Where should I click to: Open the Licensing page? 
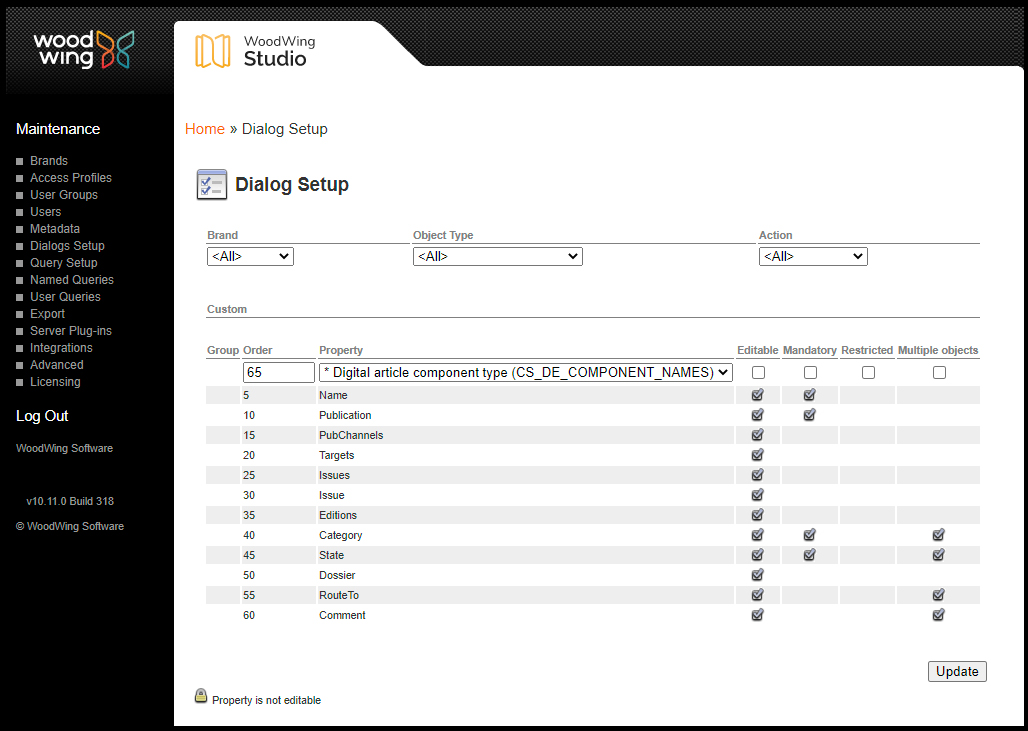[55, 382]
